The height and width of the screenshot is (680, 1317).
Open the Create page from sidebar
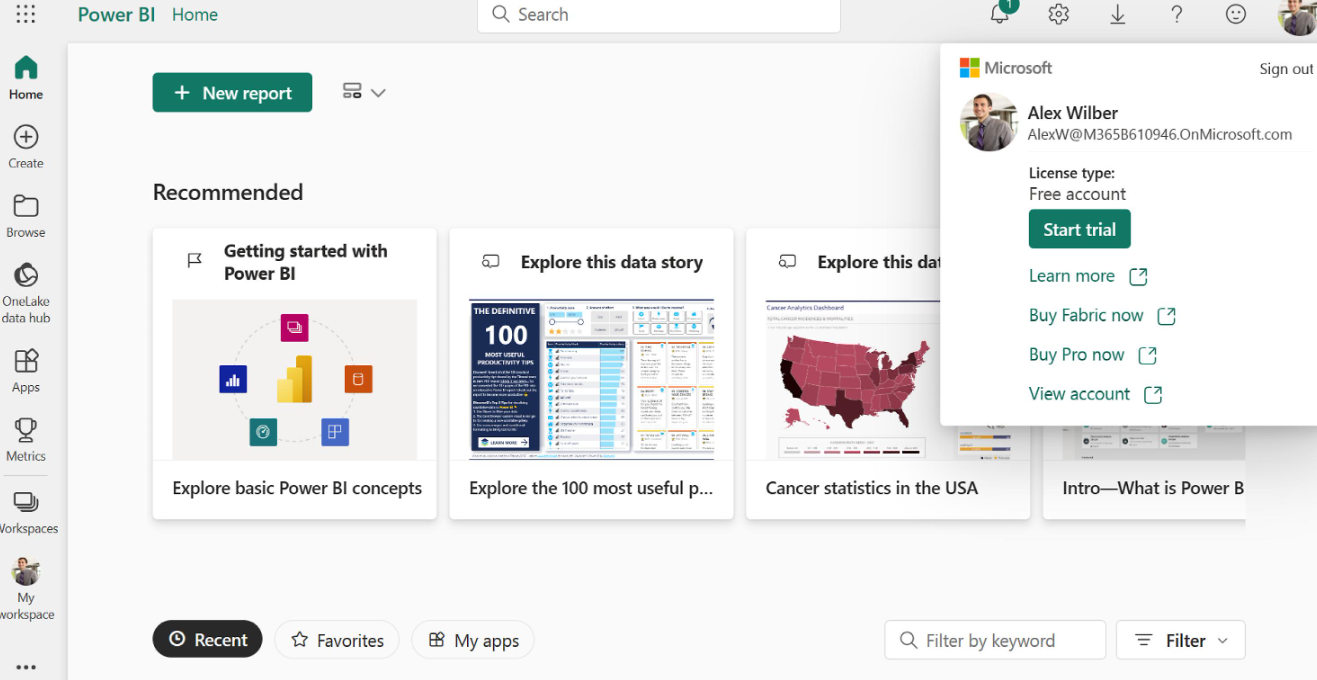coord(26,147)
